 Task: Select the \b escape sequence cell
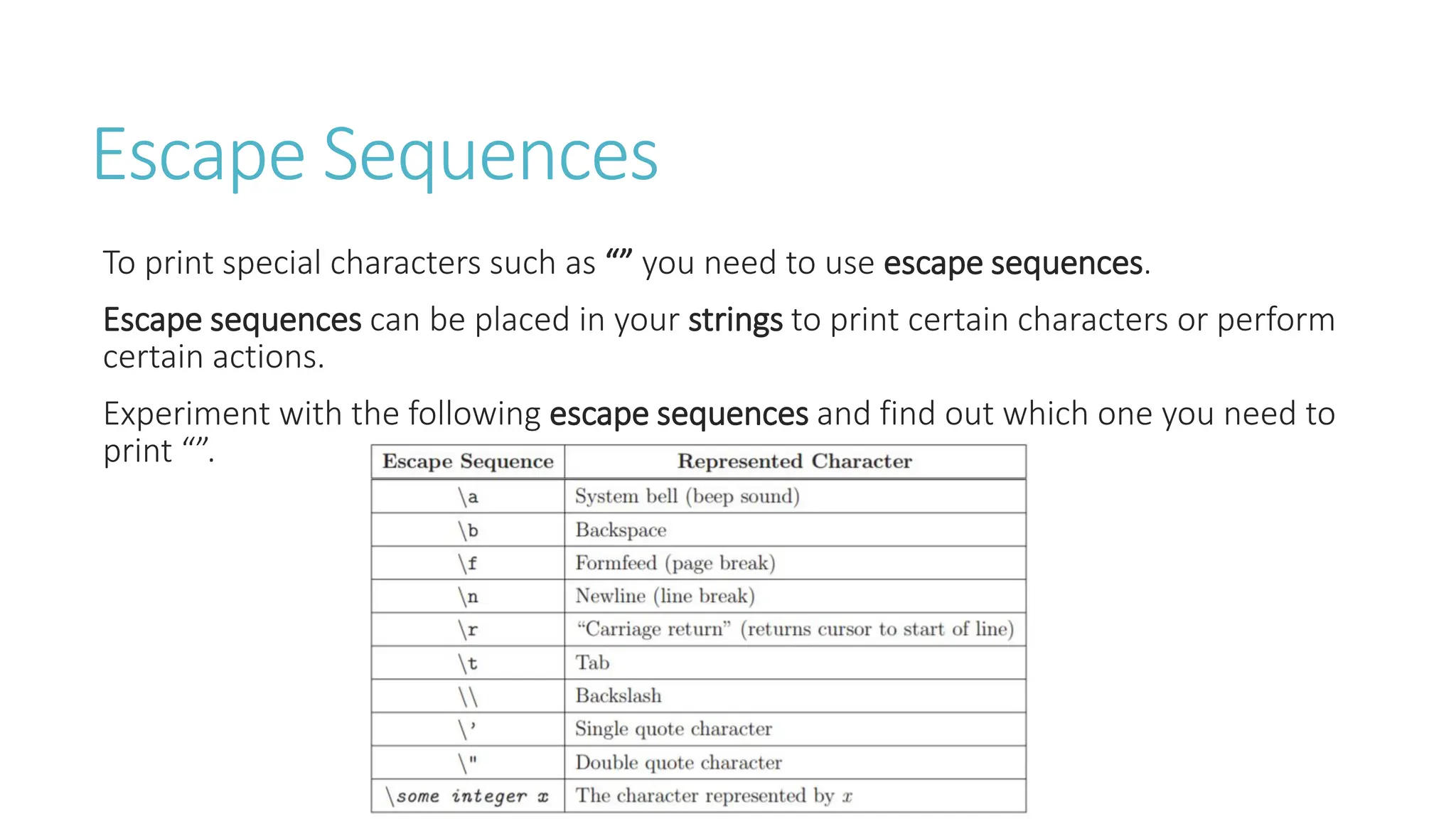point(468,530)
